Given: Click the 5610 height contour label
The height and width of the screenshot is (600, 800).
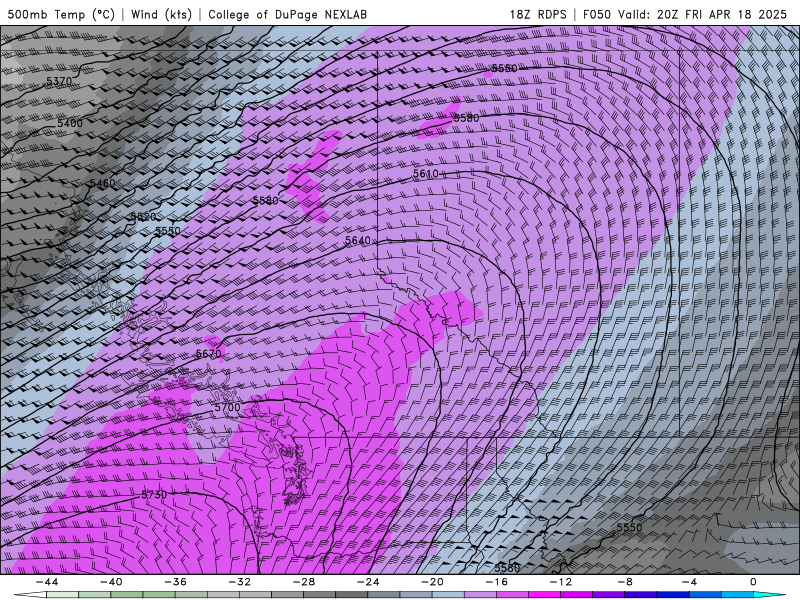Looking at the screenshot, I should pos(426,174).
